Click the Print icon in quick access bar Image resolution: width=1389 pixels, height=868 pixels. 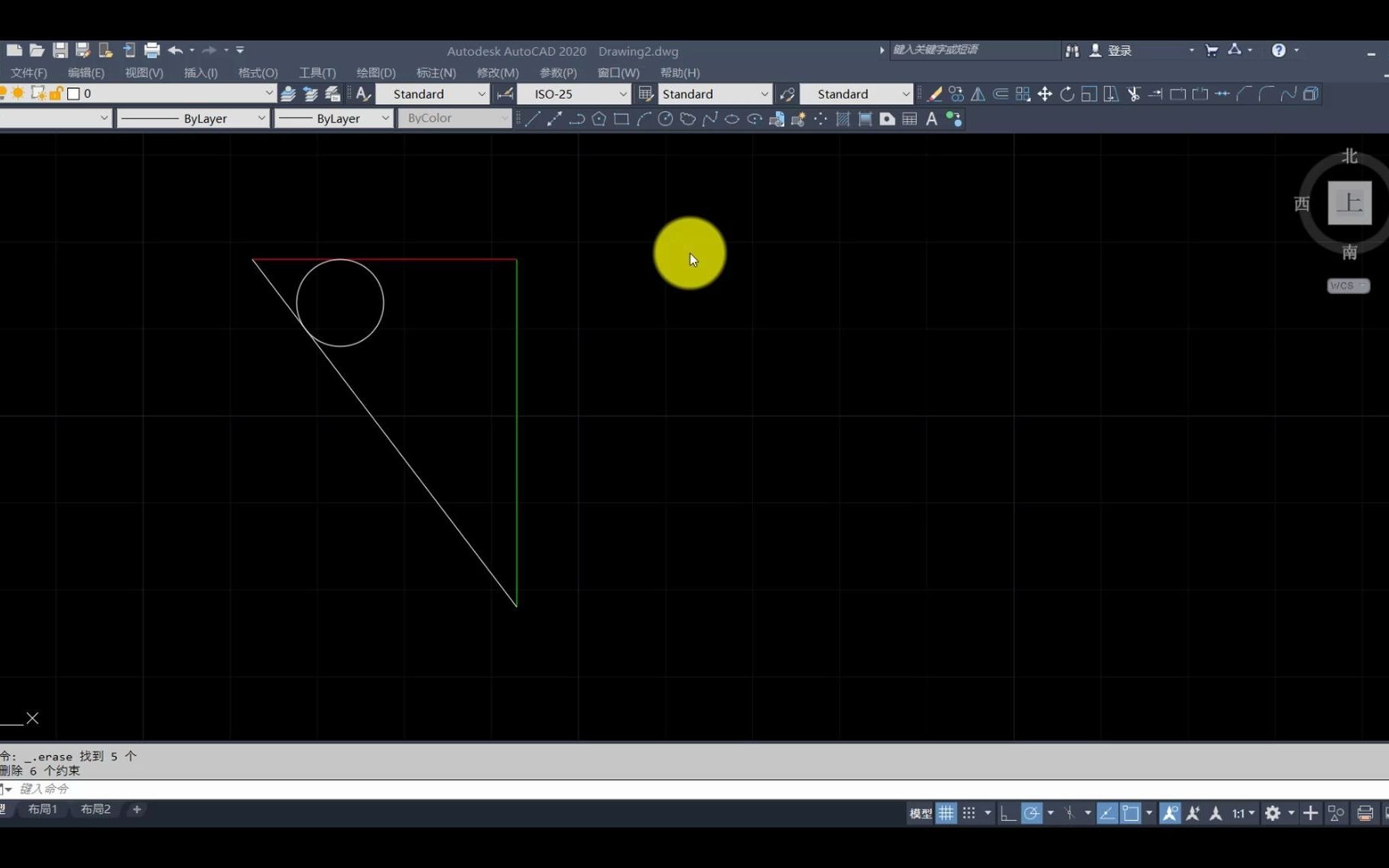click(151, 50)
